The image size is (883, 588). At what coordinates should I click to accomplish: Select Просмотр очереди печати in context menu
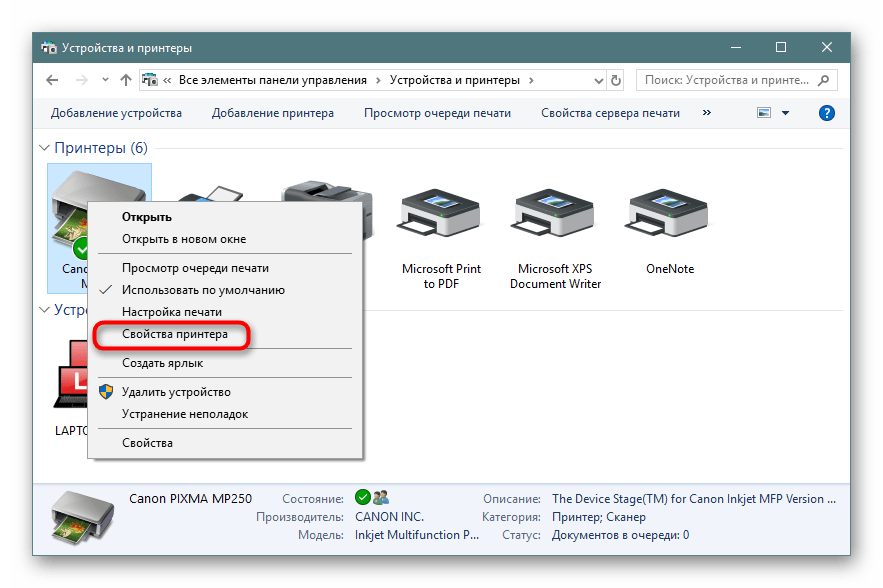coord(225,268)
